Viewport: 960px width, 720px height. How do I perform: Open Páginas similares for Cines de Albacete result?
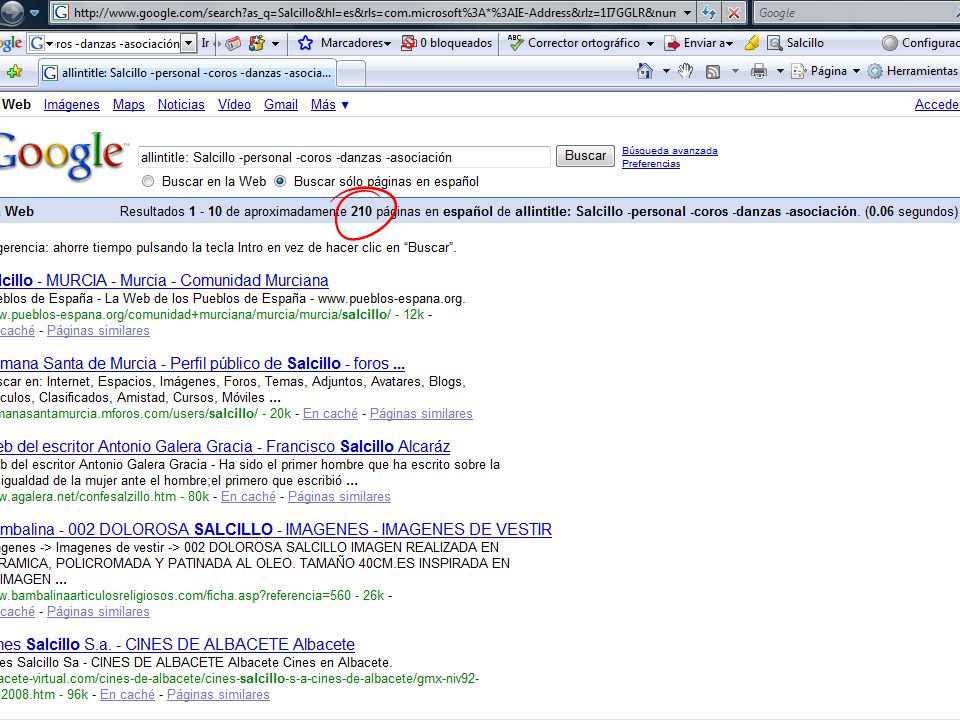(x=218, y=695)
